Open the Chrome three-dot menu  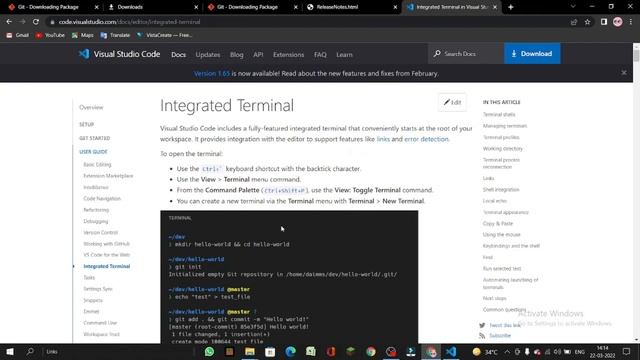tap(631, 22)
